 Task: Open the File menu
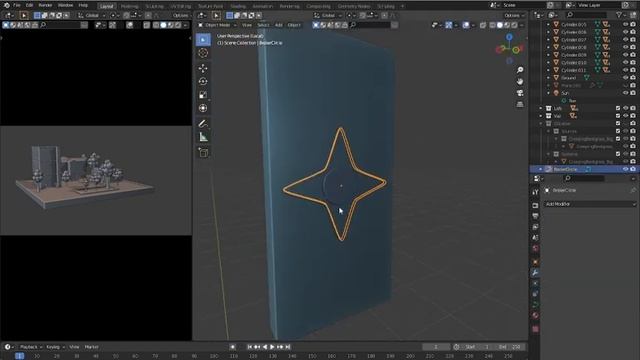17,5
